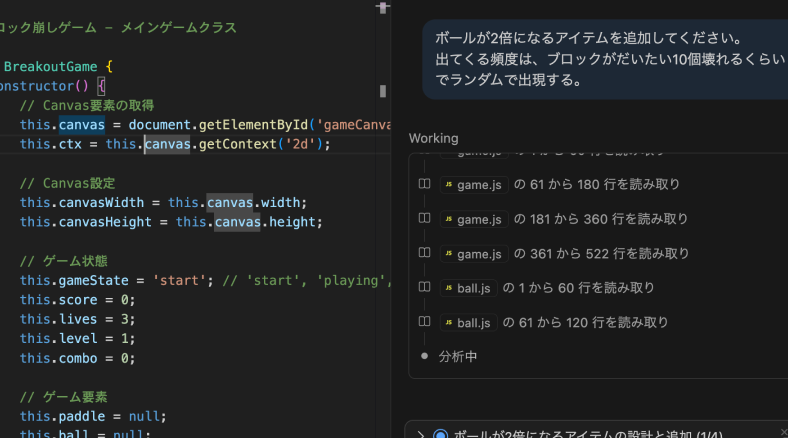Click the this.canvasWidth line
This screenshot has height=438, width=788.
[163, 202]
